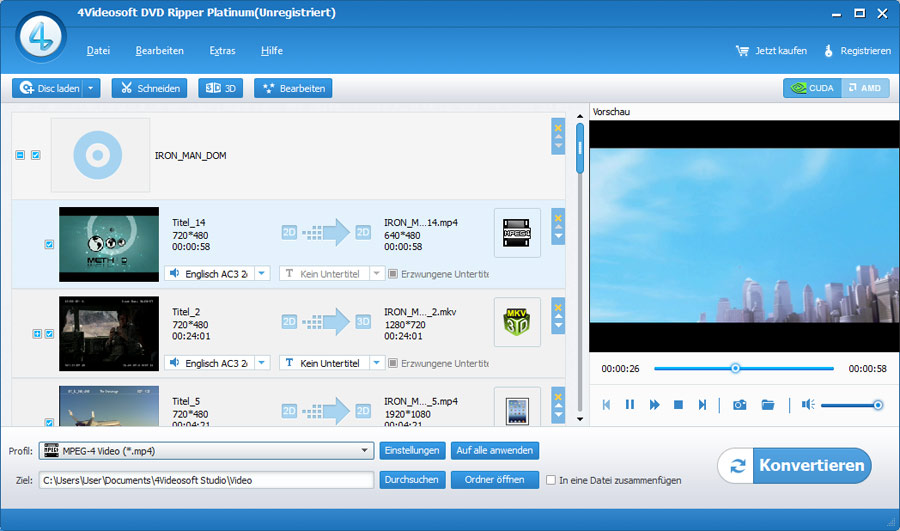900x531 pixels.
Task: Click the Einstellungen button
Action: [412, 451]
